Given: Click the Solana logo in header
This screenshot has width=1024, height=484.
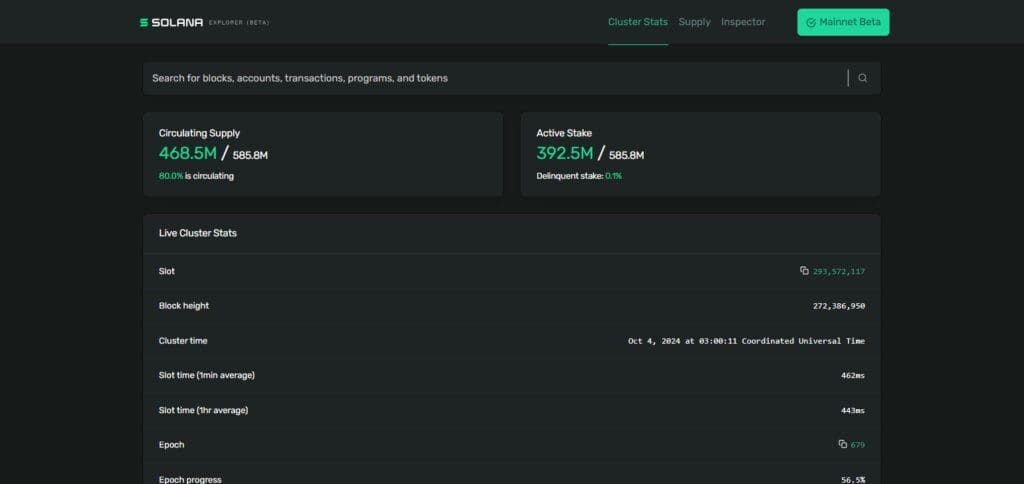Looking at the screenshot, I should pyautogui.click(x=171, y=22).
